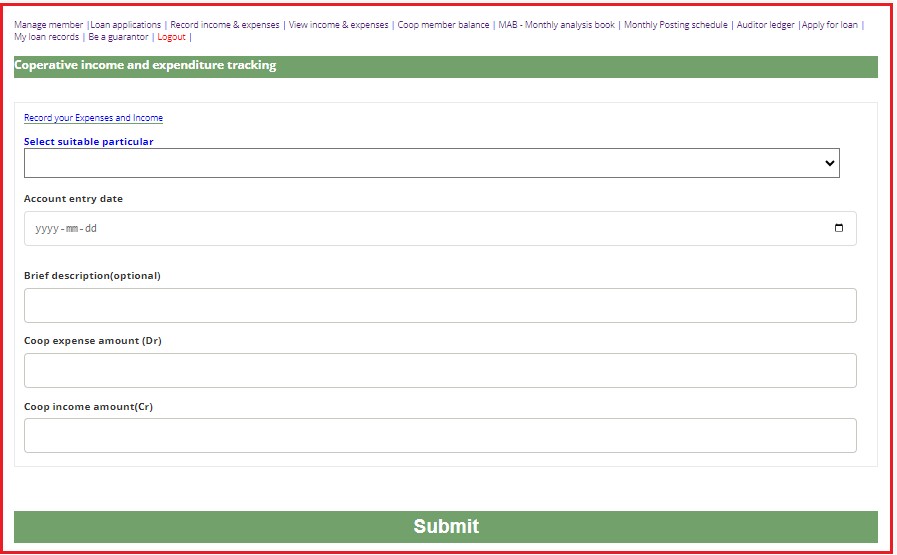
Task: Go to Loan applications page
Action: click(x=126, y=25)
